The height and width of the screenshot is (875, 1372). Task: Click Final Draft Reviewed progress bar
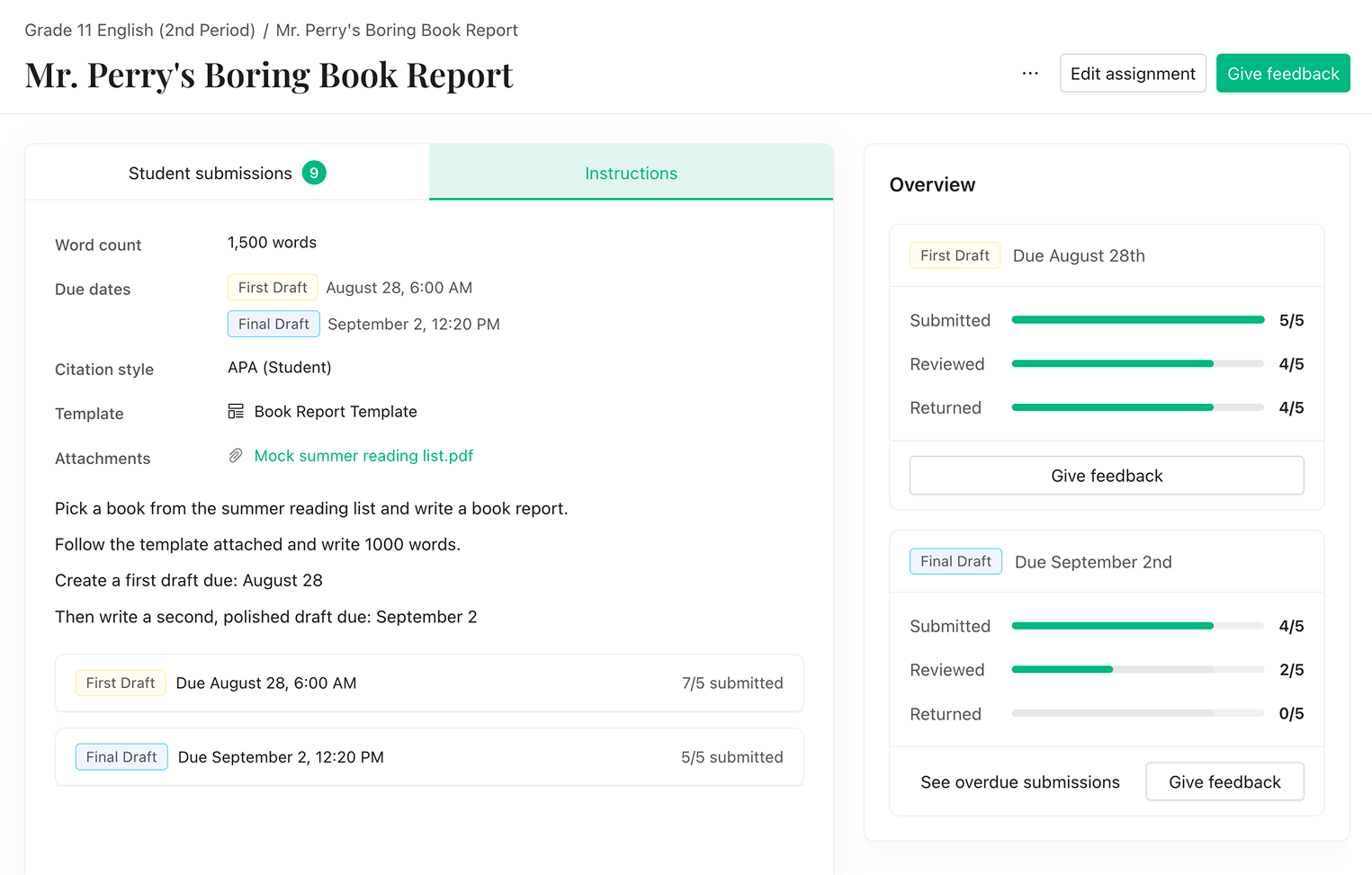pos(1138,670)
